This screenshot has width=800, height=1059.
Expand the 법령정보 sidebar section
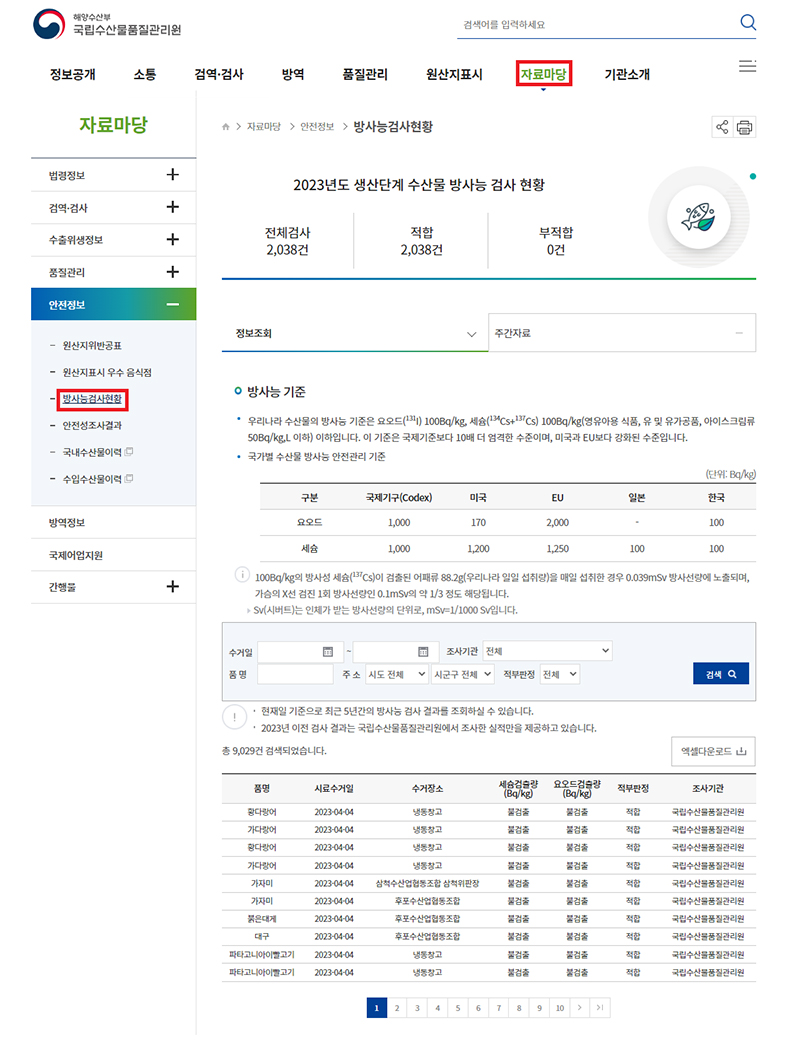click(172, 175)
